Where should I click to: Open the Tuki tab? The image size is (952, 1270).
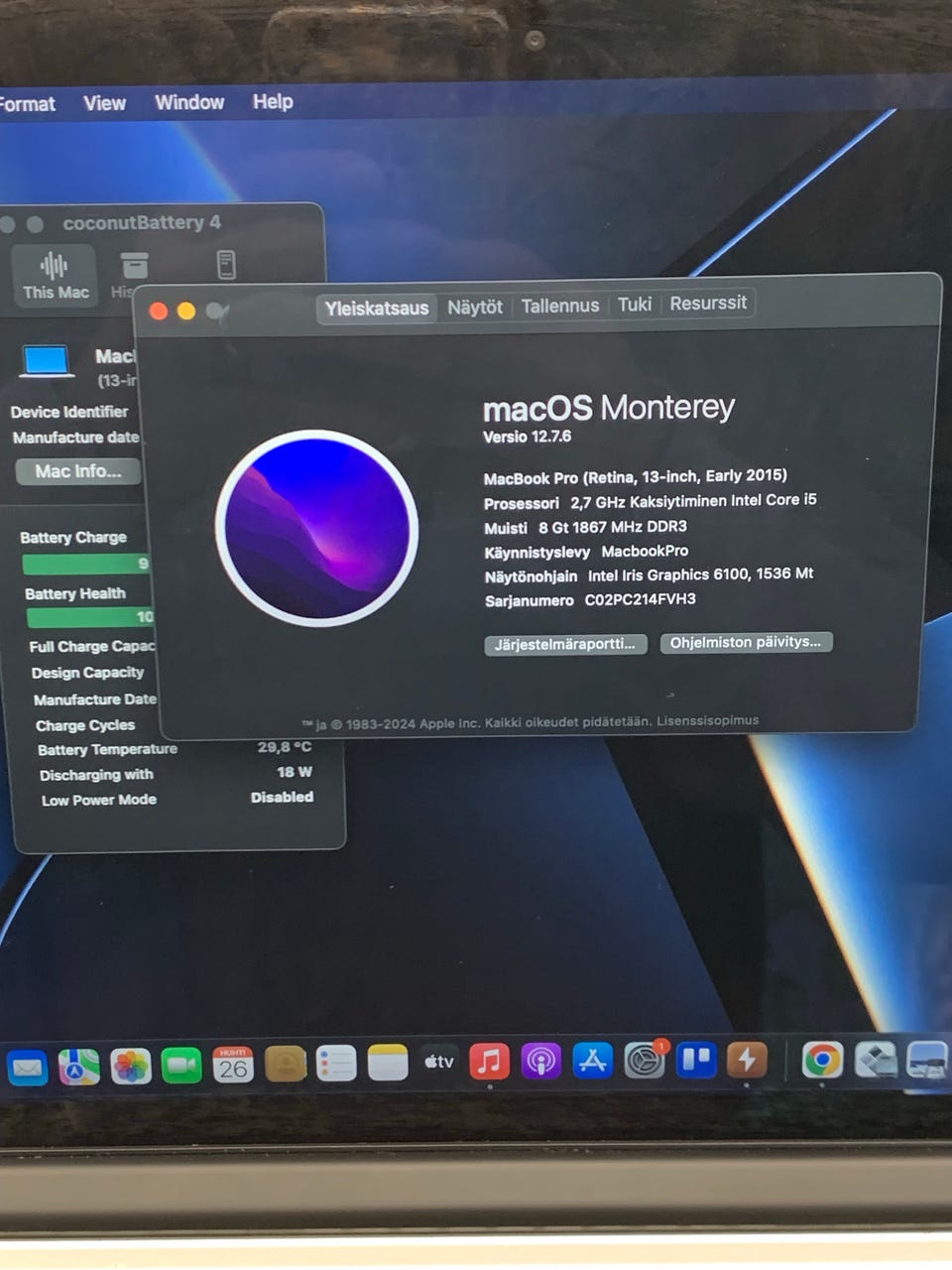(635, 304)
